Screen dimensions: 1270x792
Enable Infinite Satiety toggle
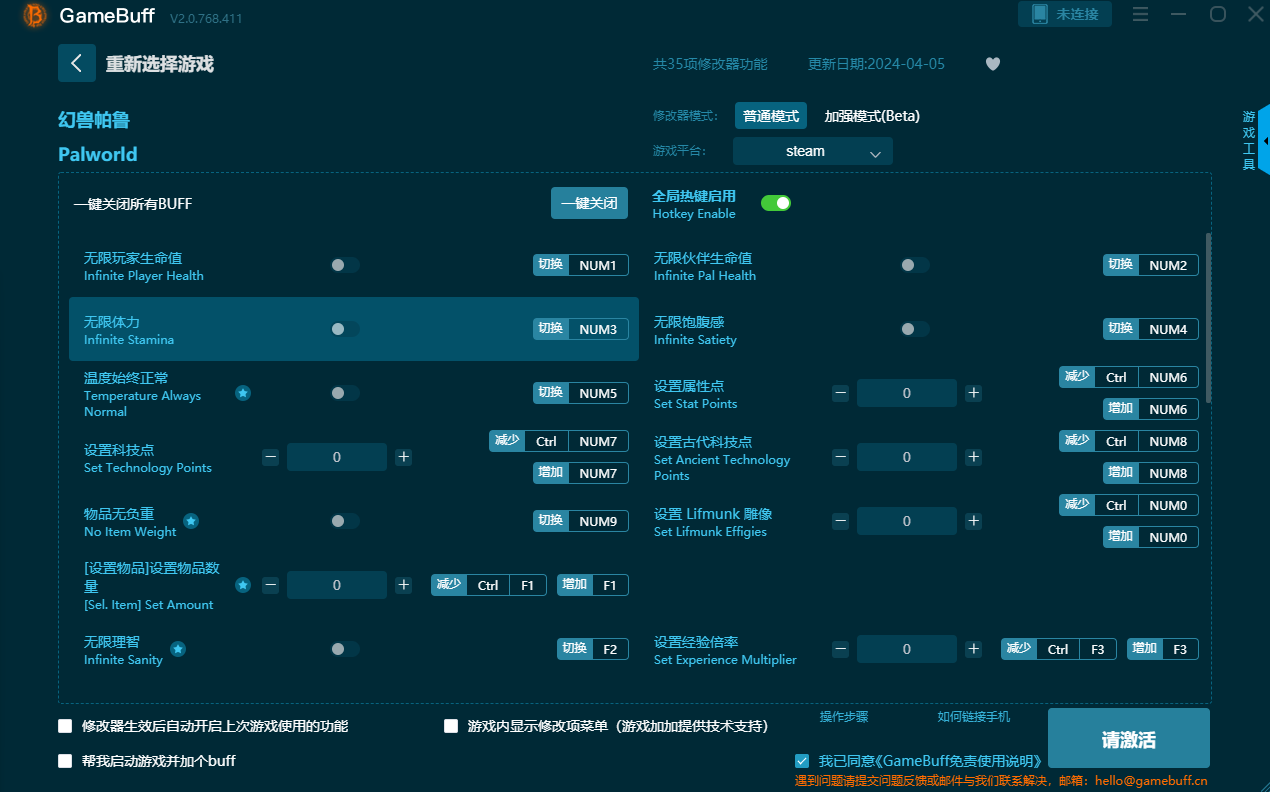click(915, 329)
